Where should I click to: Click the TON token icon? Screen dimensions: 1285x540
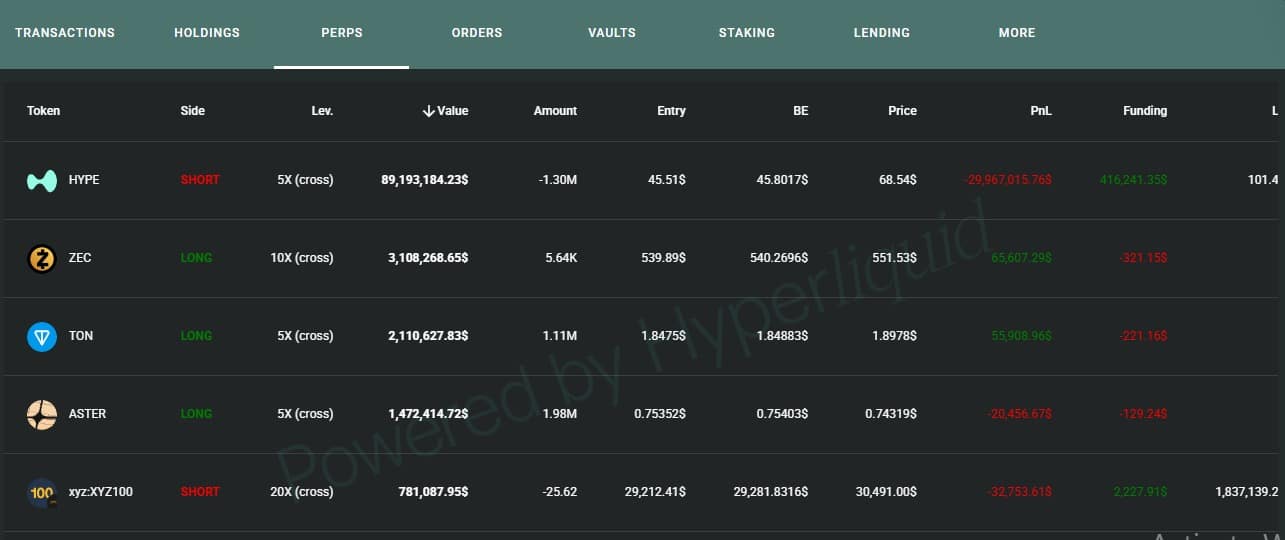[42, 337]
